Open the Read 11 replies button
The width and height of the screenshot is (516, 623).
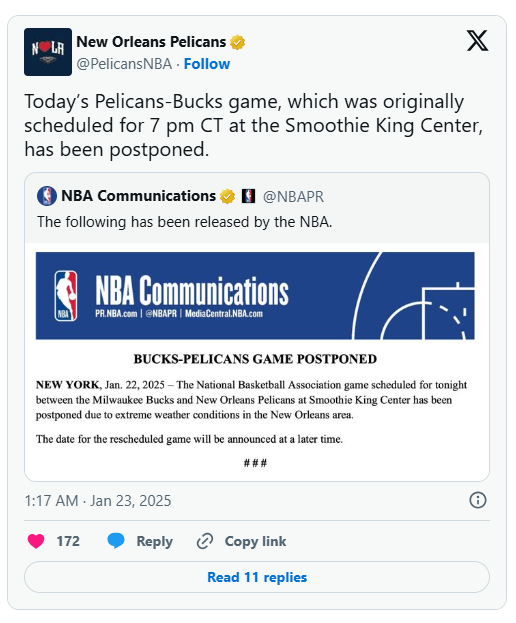point(257,577)
